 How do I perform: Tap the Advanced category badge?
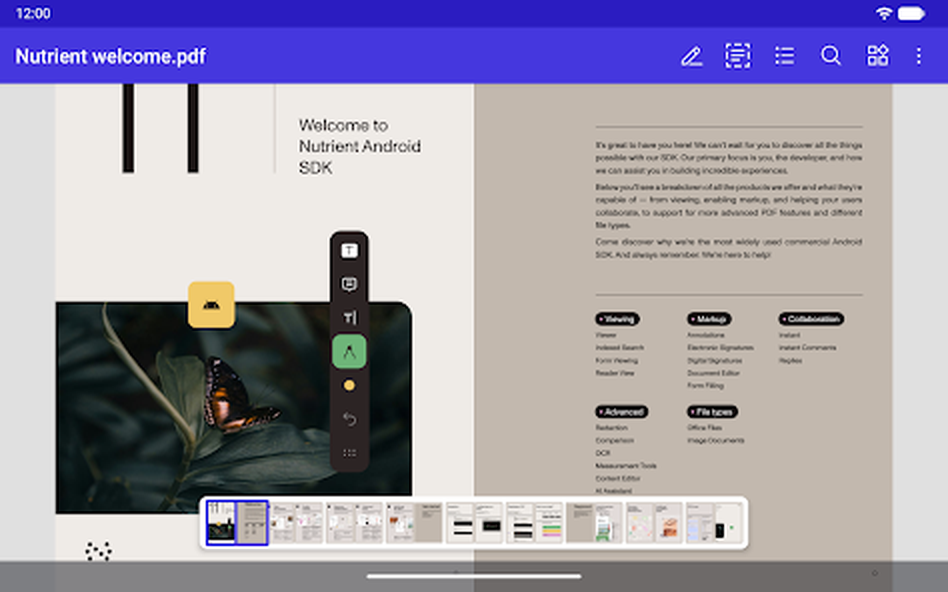[622, 412]
